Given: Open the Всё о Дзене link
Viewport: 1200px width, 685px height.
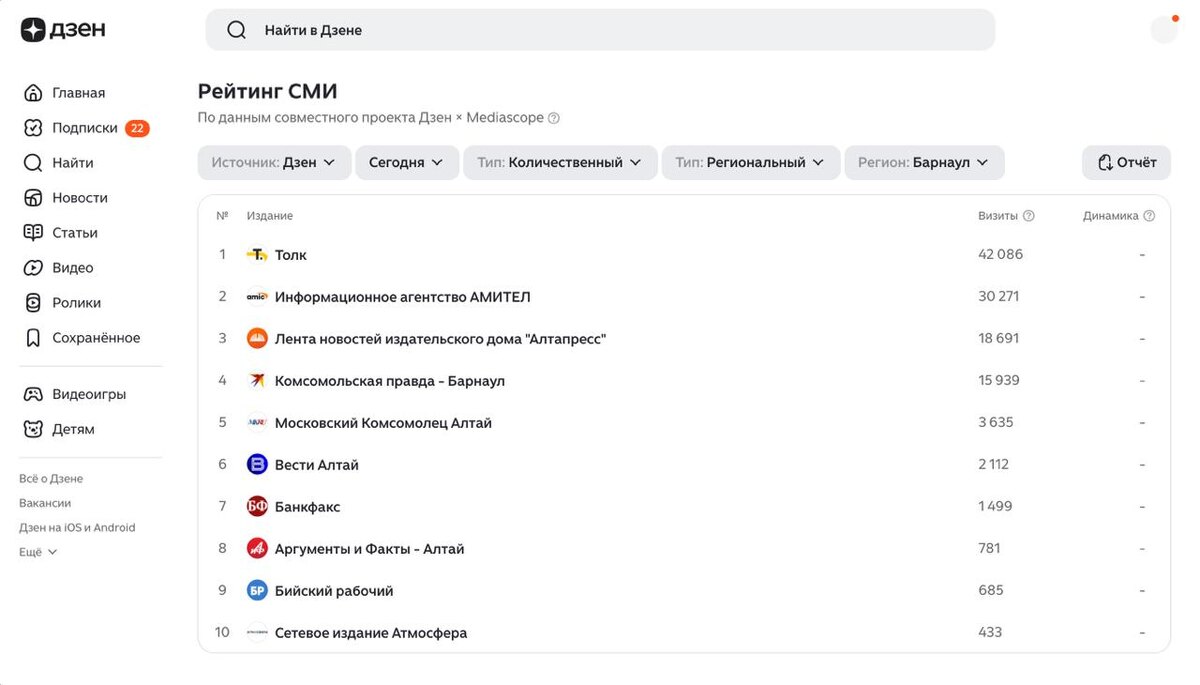Looking at the screenshot, I should click(x=51, y=479).
